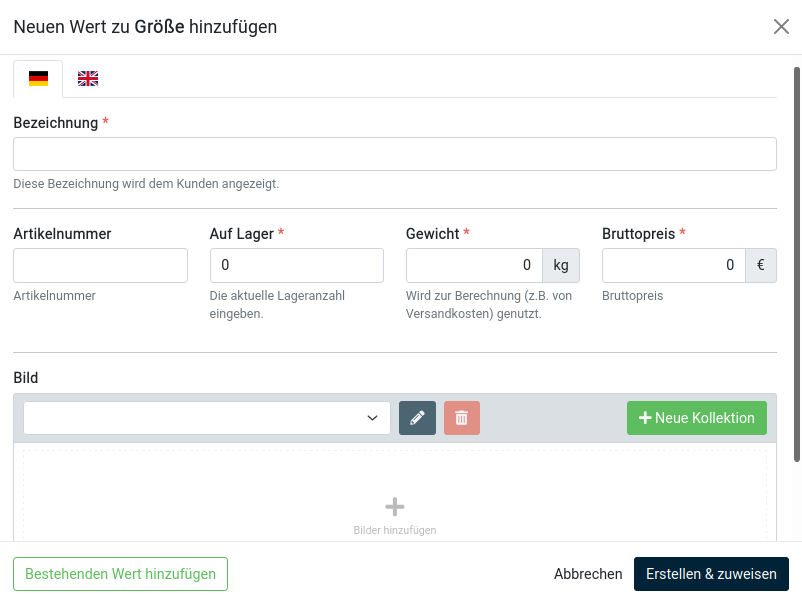Click the Abbrechen link
The height and width of the screenshot is (604, 802).
(588, 574)
